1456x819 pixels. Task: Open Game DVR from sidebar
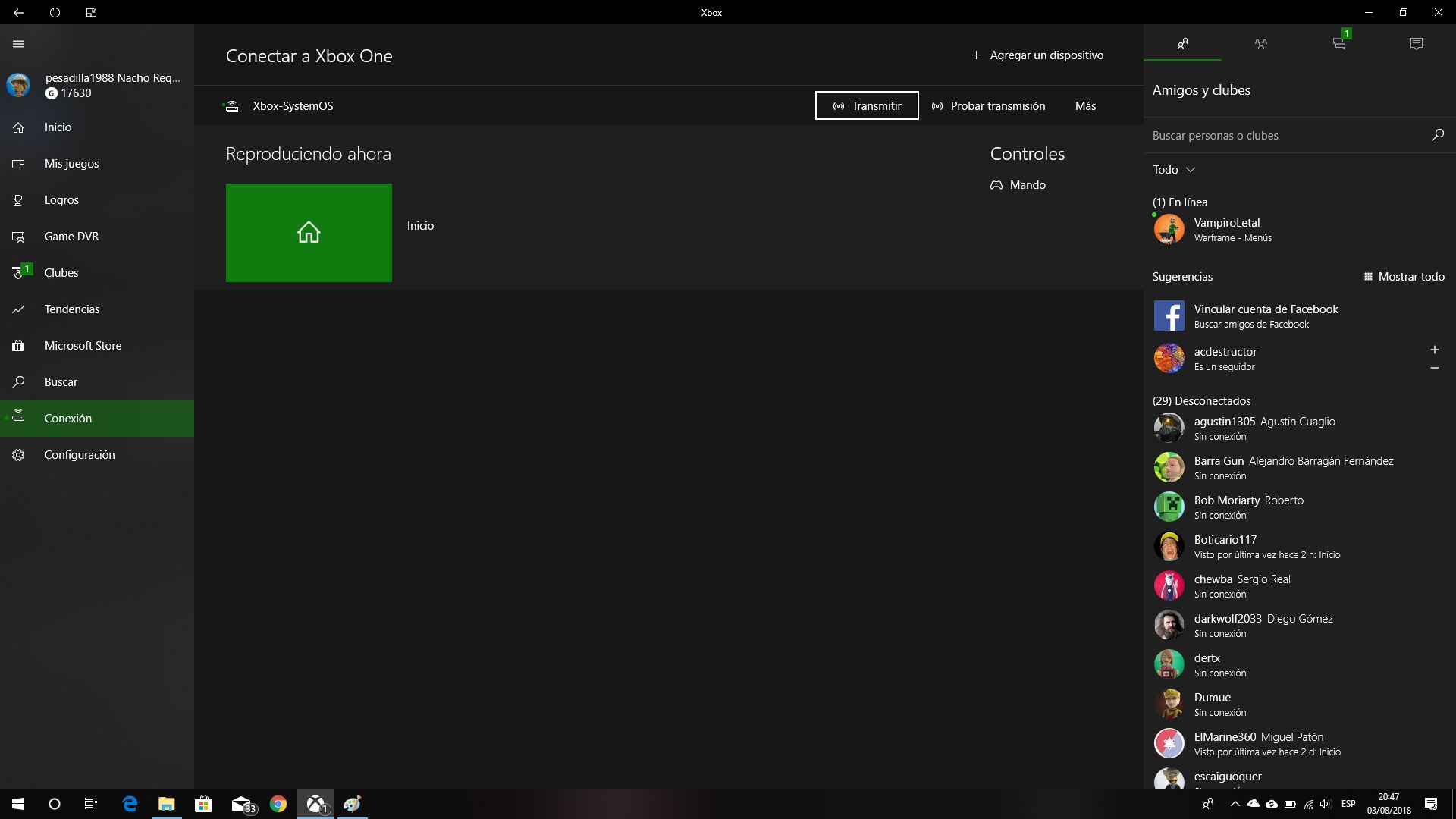pyautogui.click(x=71, y=237)
